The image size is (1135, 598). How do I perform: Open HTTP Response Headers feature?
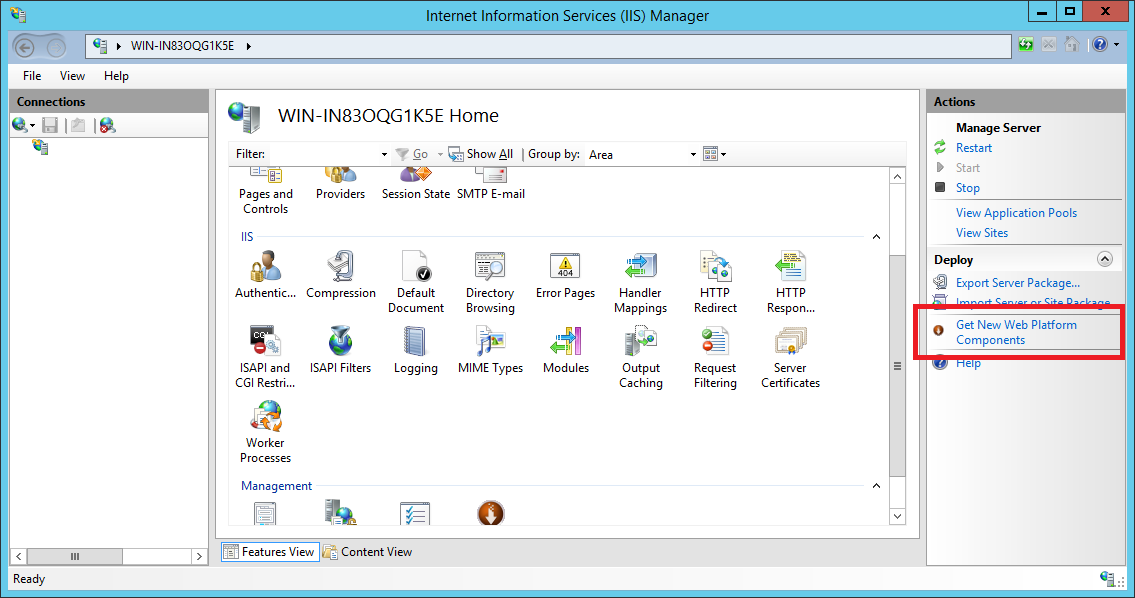coord(790,282)
